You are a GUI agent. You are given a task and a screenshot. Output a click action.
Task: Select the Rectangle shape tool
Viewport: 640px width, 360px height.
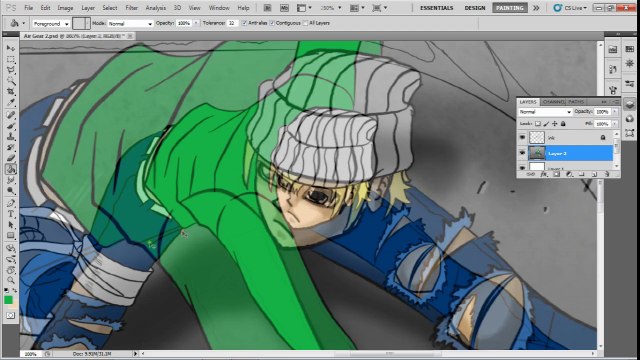pos(11,236)
